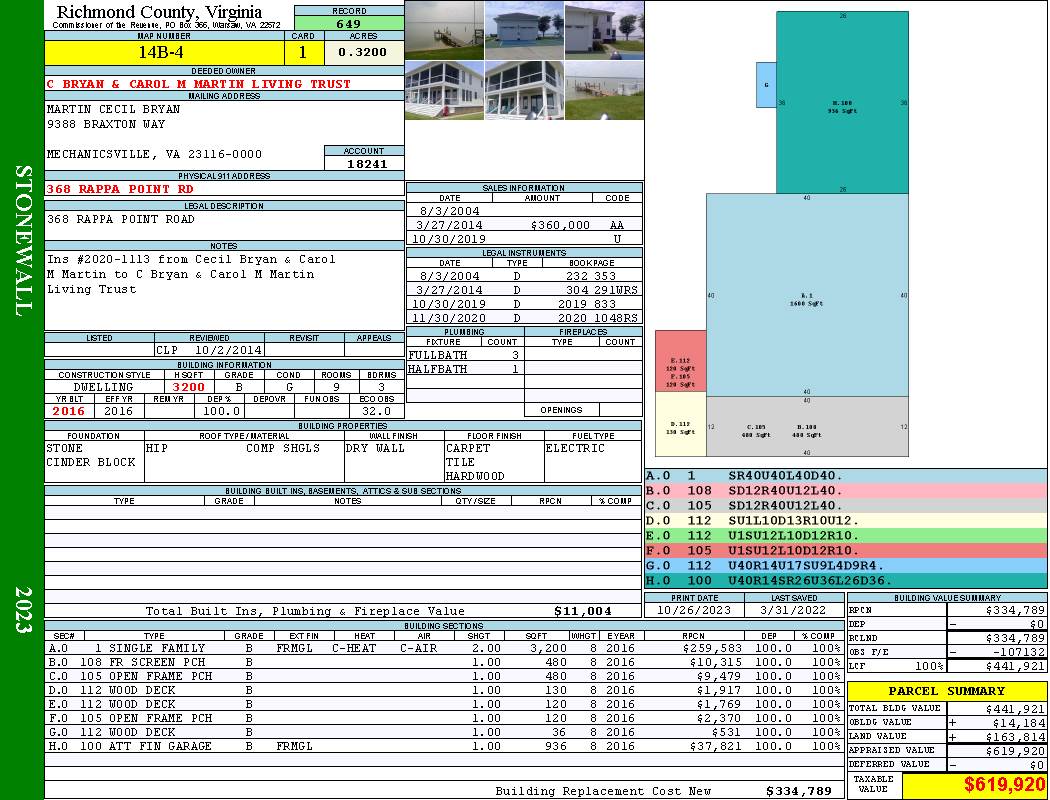Click blue legend row G.0 112
This screenshot has width=1050, height=800.
[846, 566]
